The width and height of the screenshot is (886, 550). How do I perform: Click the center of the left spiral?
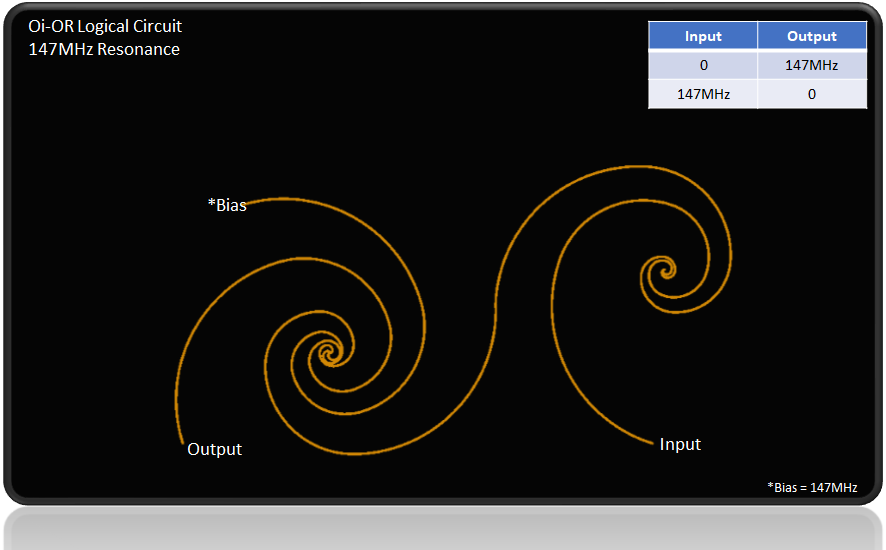pyautogui.click(x=327, y=352)
